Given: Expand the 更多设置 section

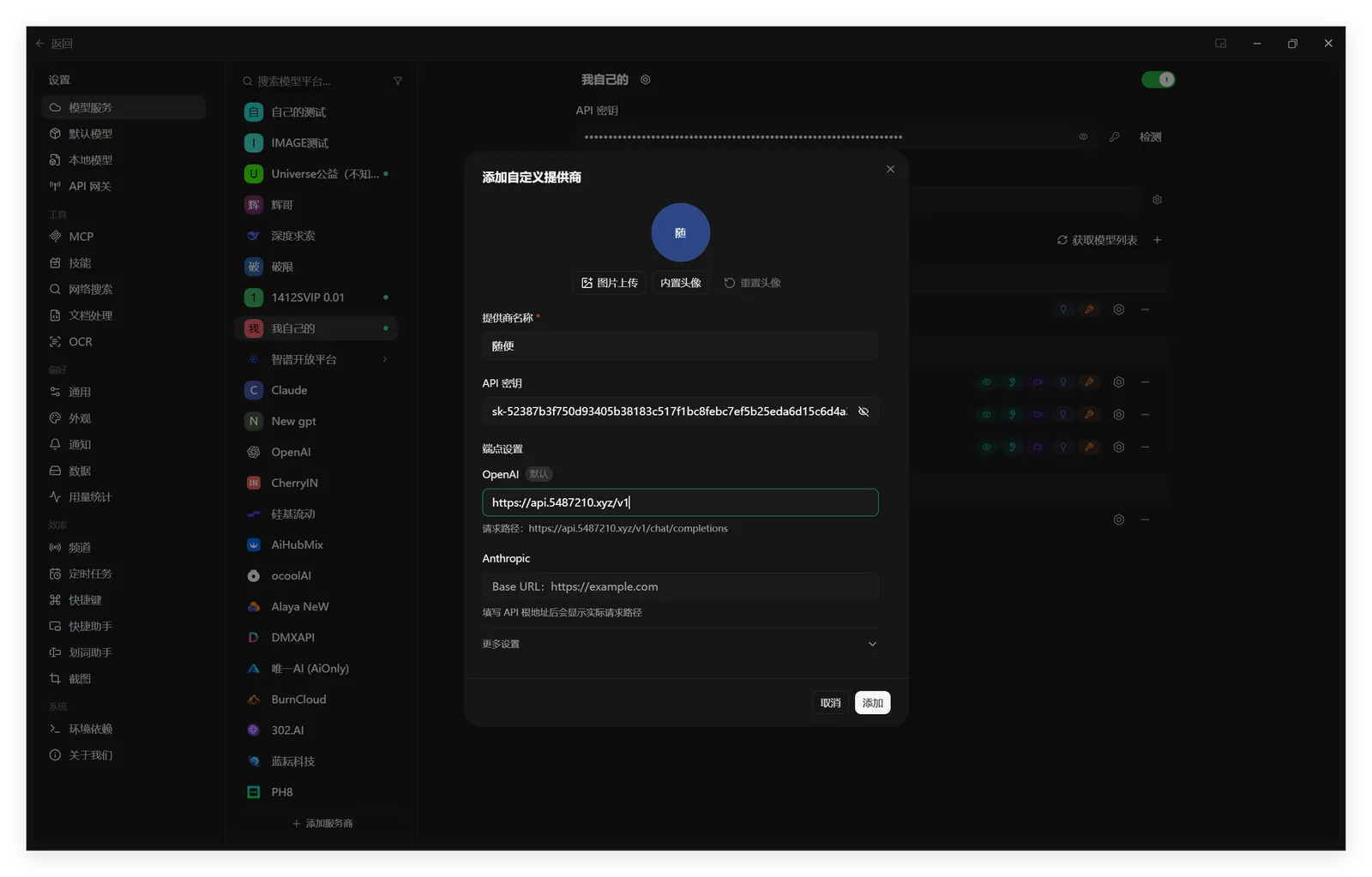Looking at the screenshot, I should click(680, 644).
